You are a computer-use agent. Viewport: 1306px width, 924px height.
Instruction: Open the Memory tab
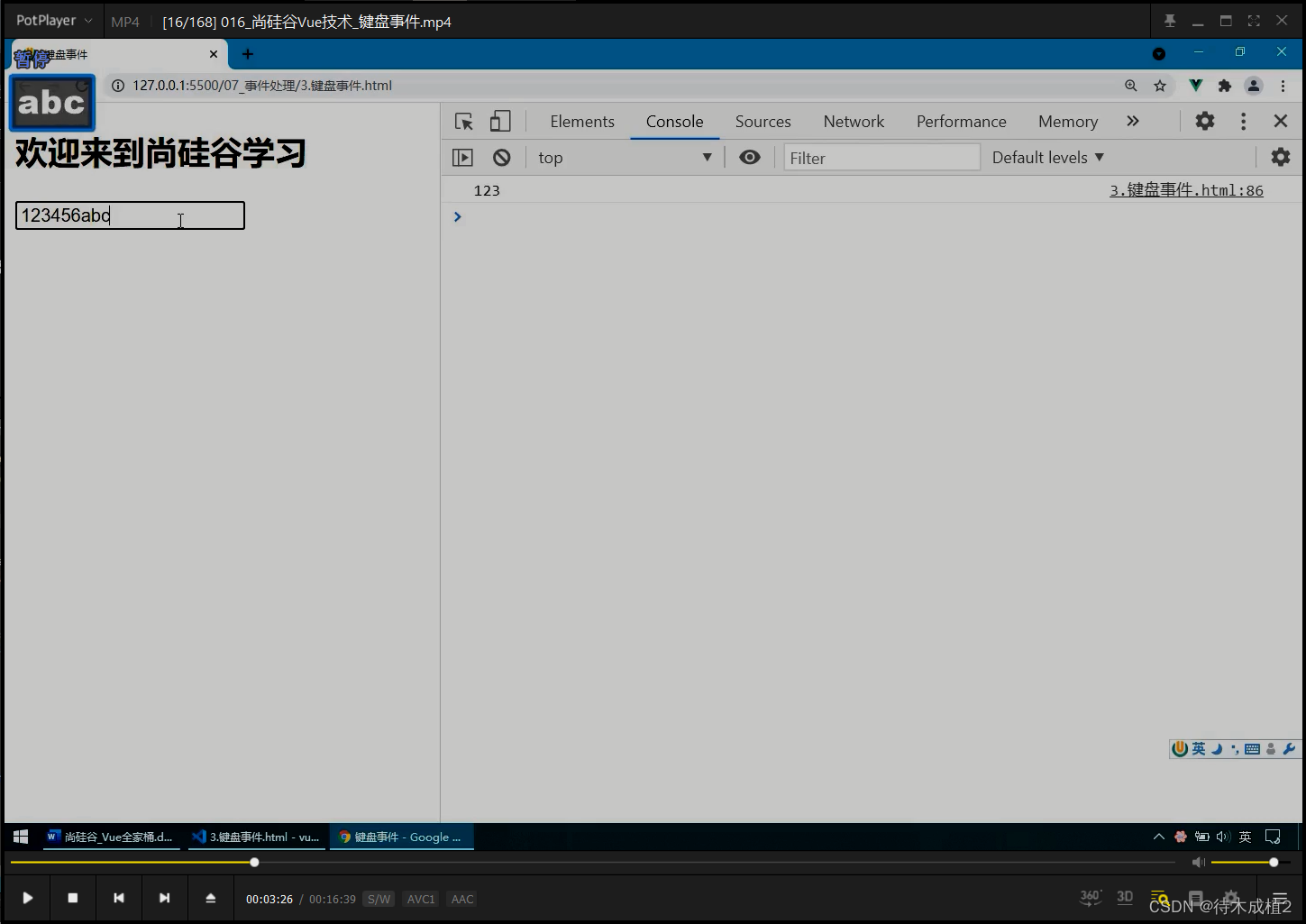(x=1068, y=122)
